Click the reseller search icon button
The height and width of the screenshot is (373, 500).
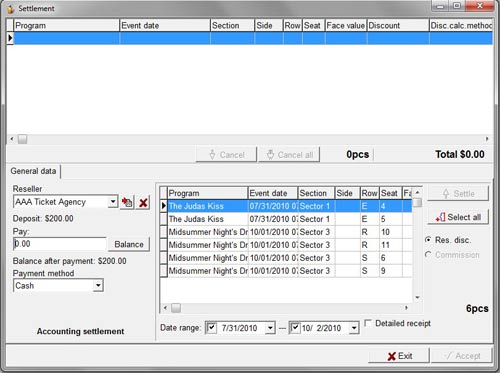click(x=127, y=202)
